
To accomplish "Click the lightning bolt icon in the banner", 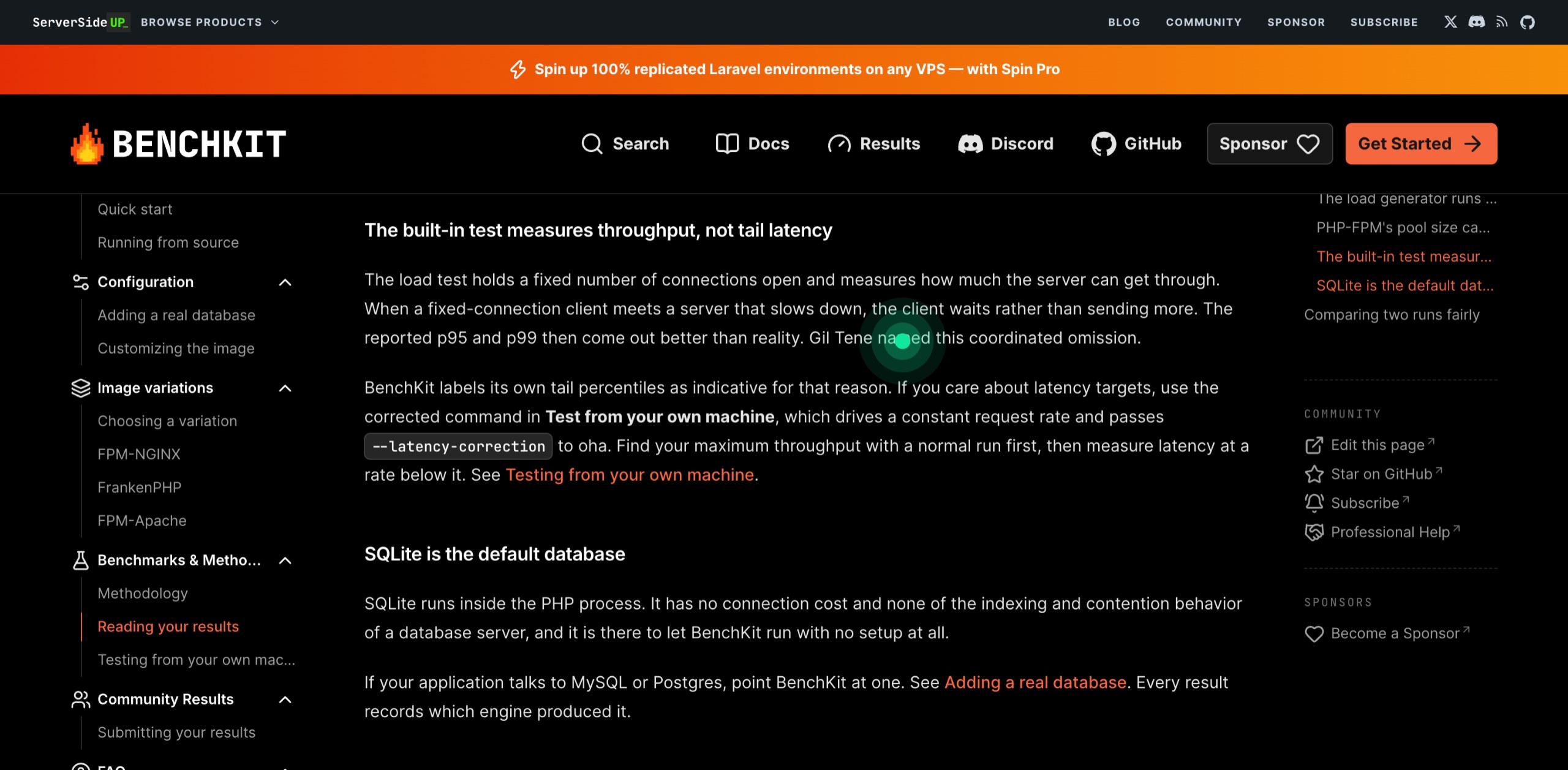I will (x=518, y=69).
